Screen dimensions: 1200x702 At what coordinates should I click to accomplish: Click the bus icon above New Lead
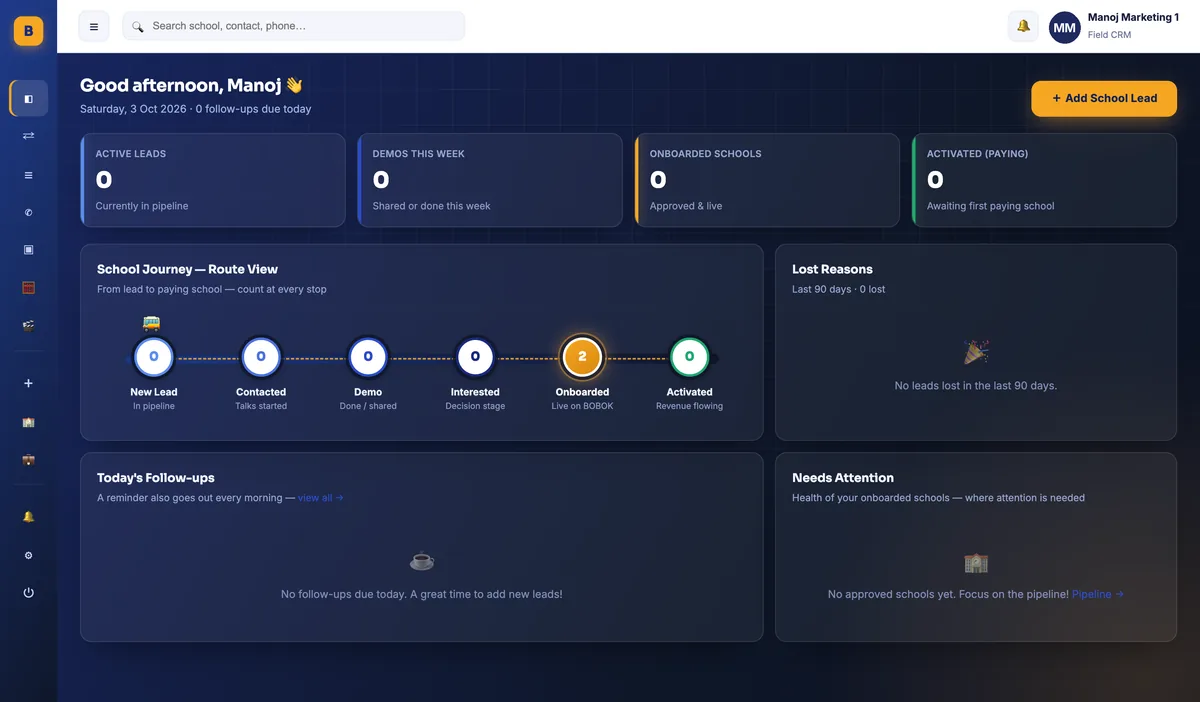pyautogui.click(x=151, y=323)
